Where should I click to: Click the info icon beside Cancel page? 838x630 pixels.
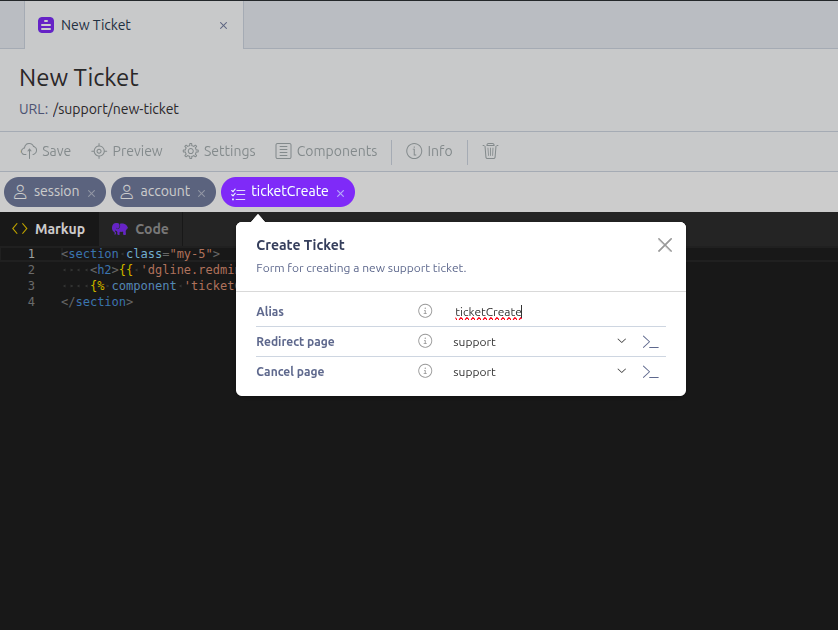tap(425, 371)
